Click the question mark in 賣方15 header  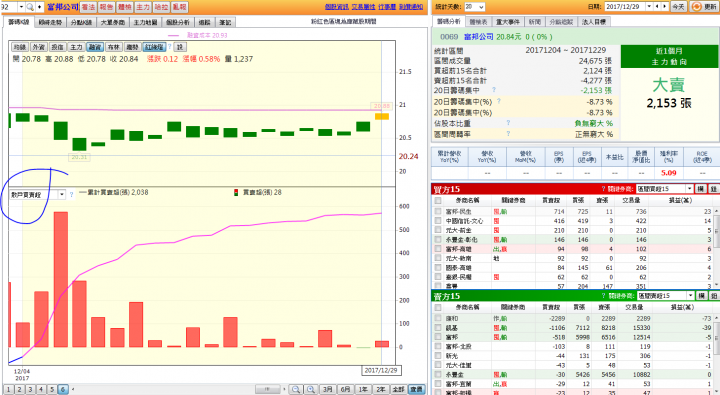603,296
